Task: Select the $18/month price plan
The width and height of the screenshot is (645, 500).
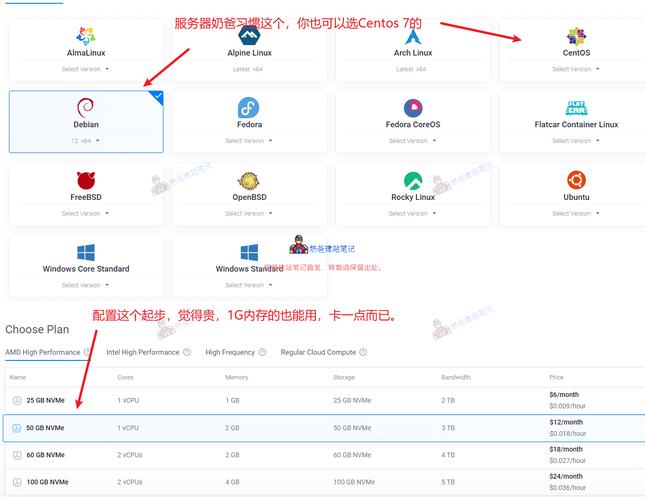Action: click(x=566, y=449)
